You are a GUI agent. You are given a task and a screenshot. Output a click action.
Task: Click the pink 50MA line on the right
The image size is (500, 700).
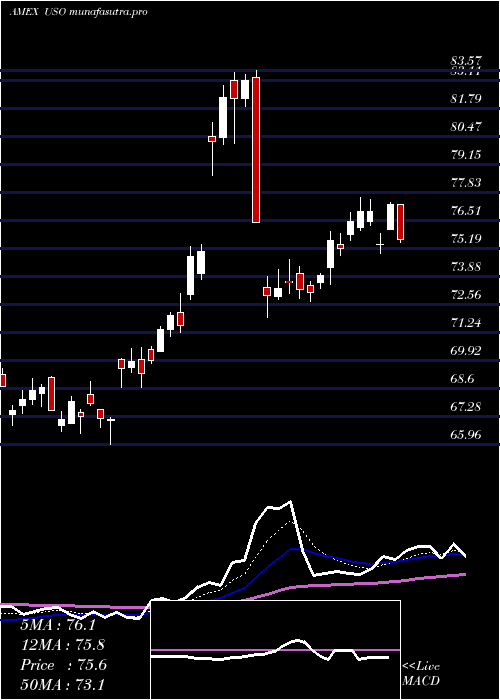[429, 578]
